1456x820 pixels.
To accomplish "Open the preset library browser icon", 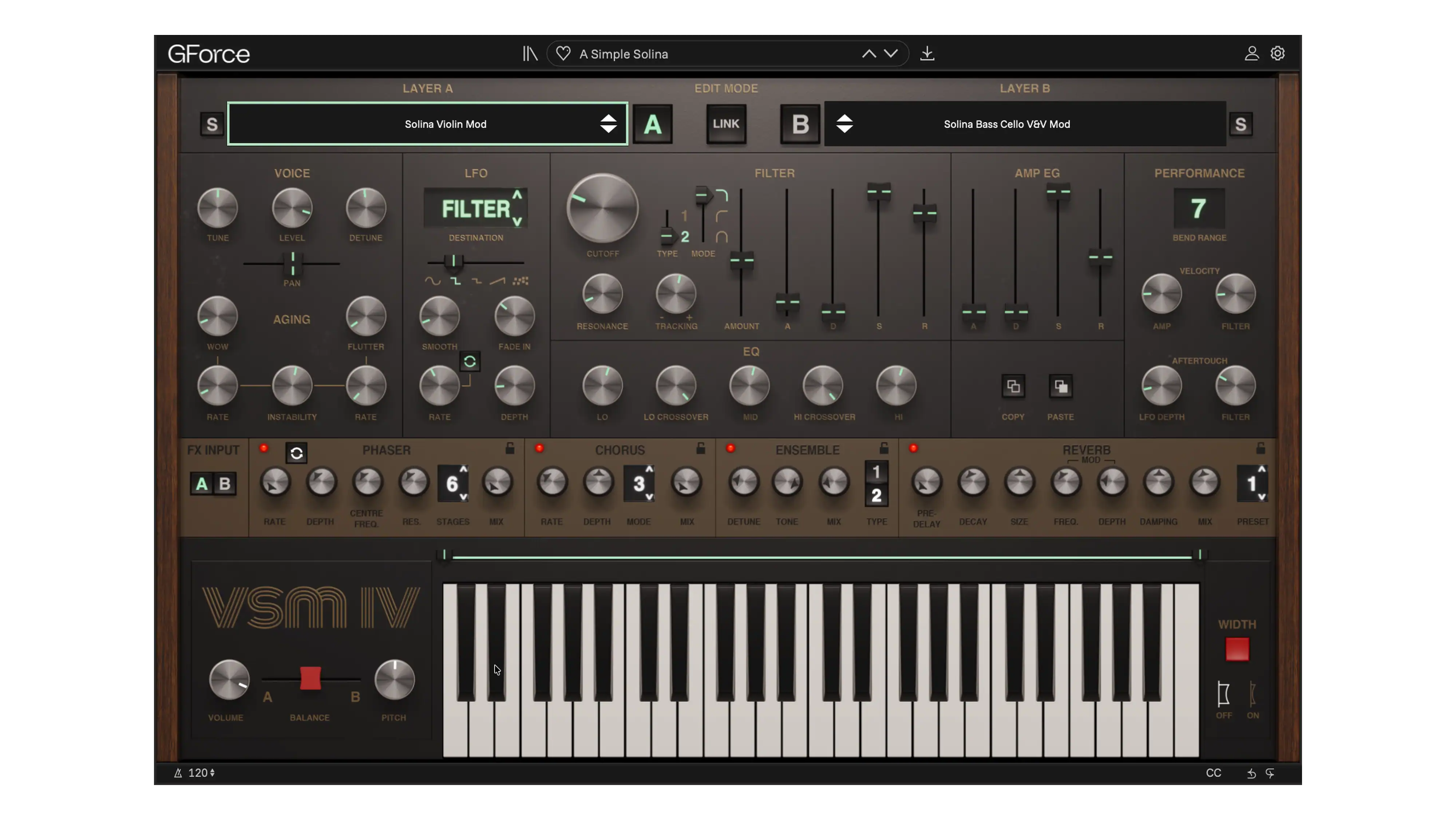I will click(530, 54).
